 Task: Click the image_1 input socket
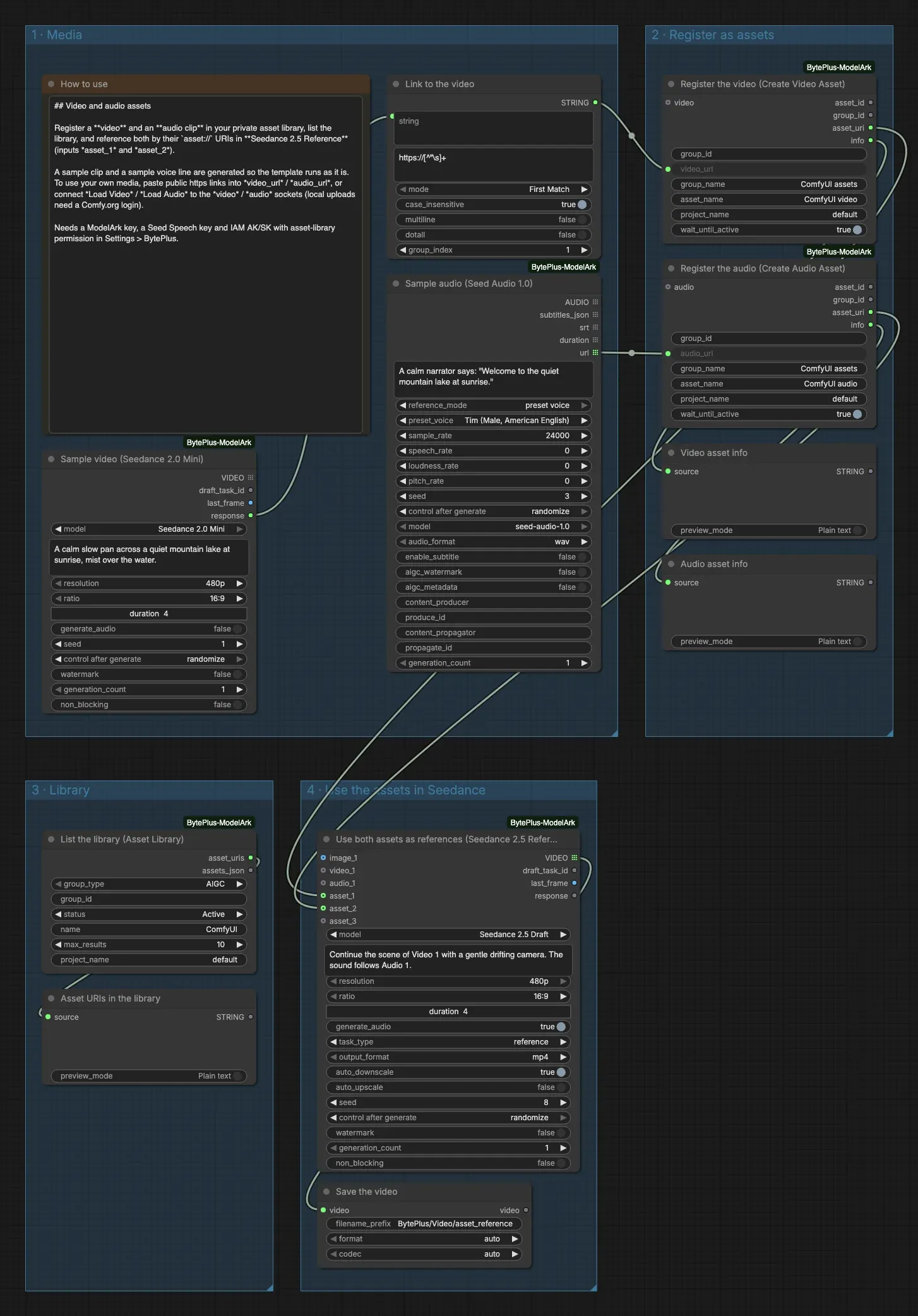pos(323,858)
